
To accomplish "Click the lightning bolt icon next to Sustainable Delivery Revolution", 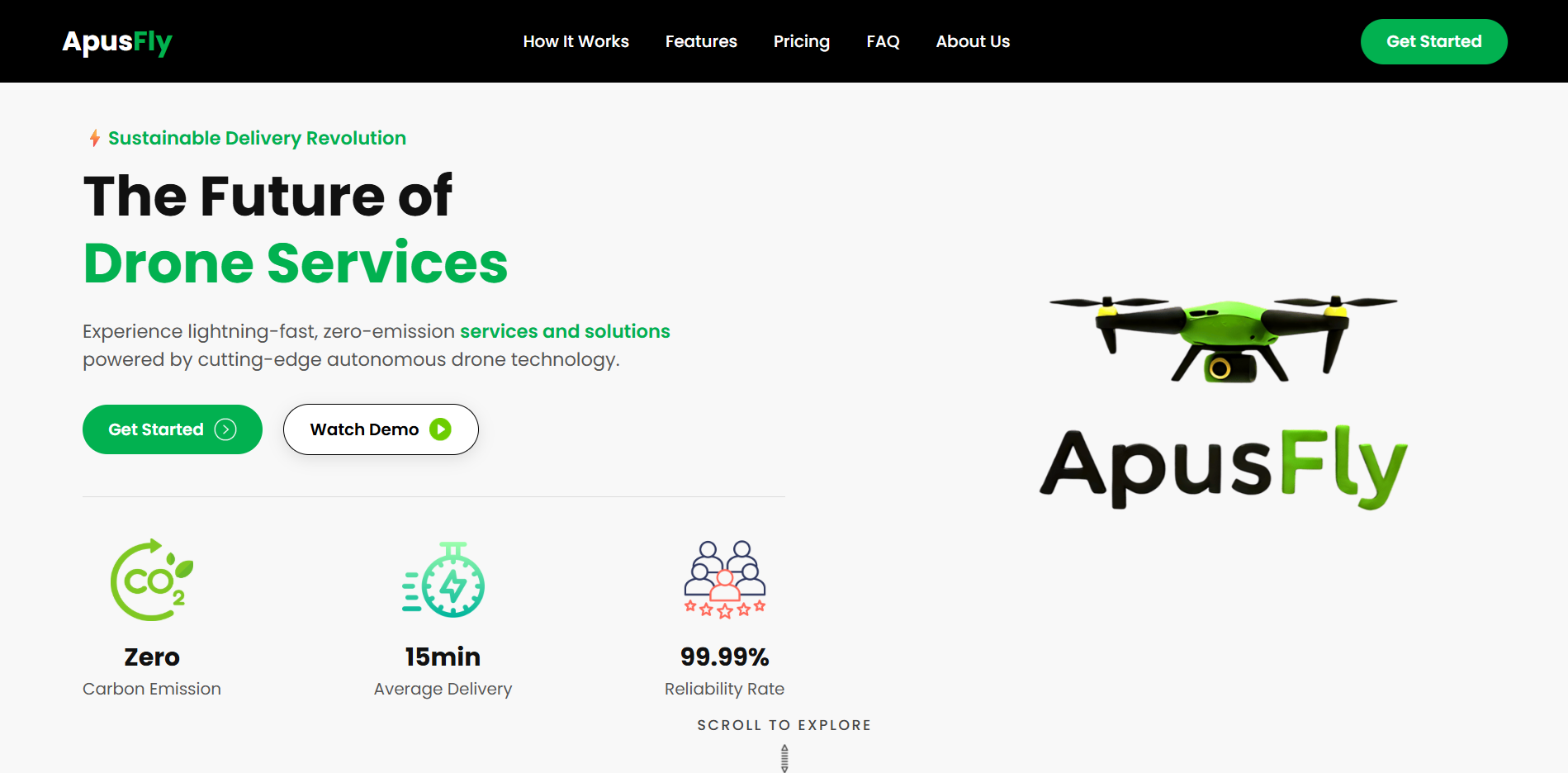I will (x=93, y=138).
